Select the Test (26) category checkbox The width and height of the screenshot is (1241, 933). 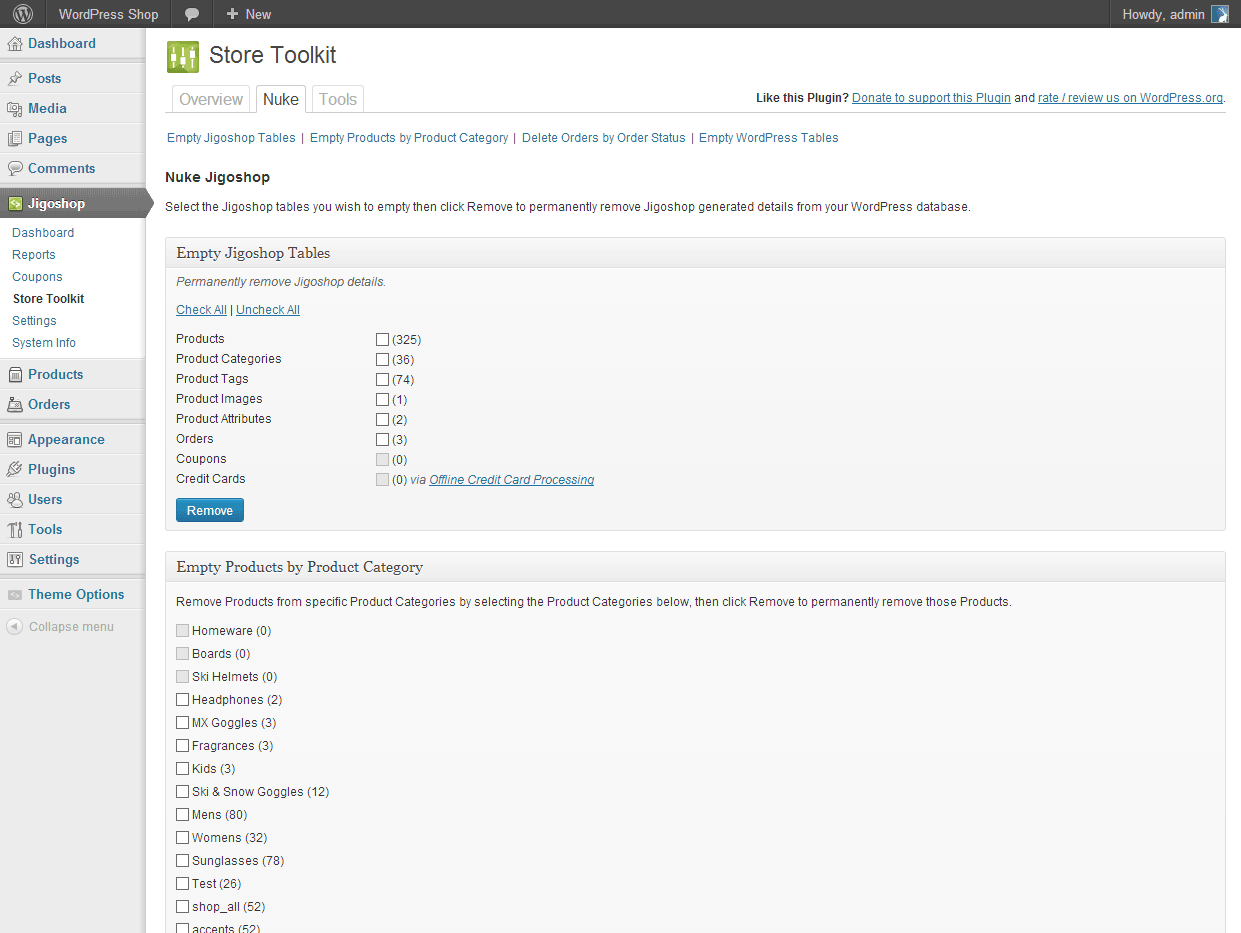[x=182, y=884]
